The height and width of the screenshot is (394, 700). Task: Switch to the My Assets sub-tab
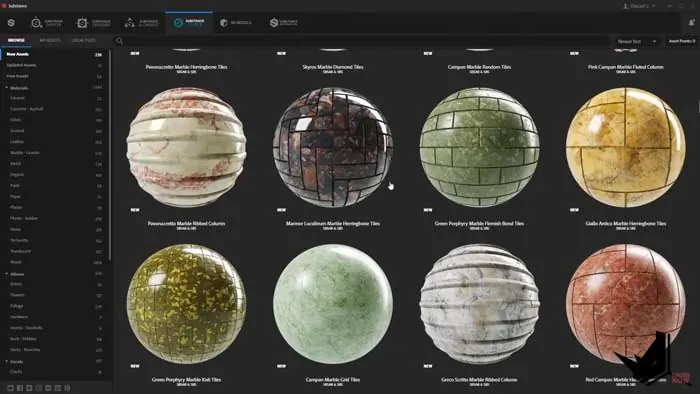coord(50,41)
